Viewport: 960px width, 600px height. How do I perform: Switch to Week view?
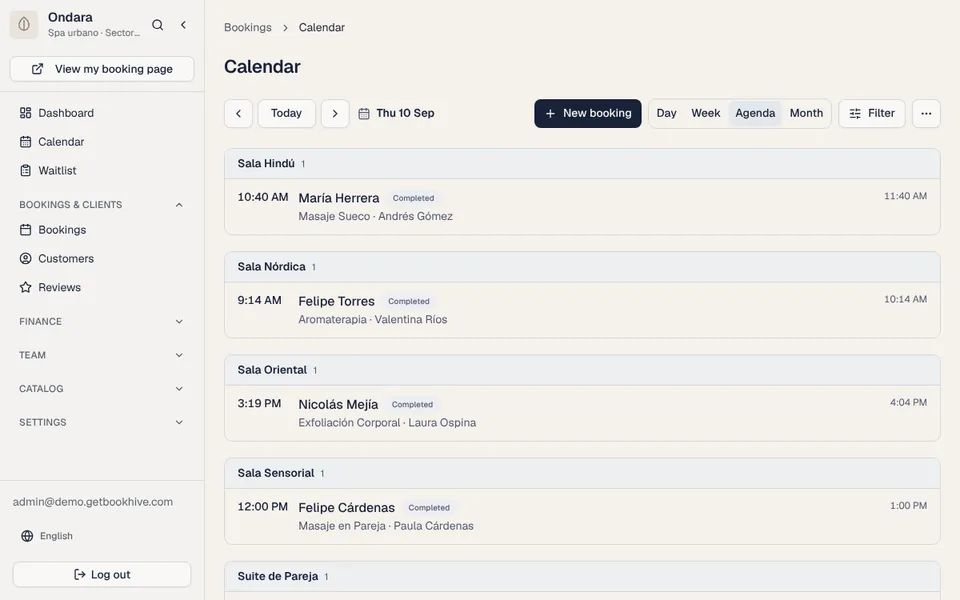tap(705, 113)
